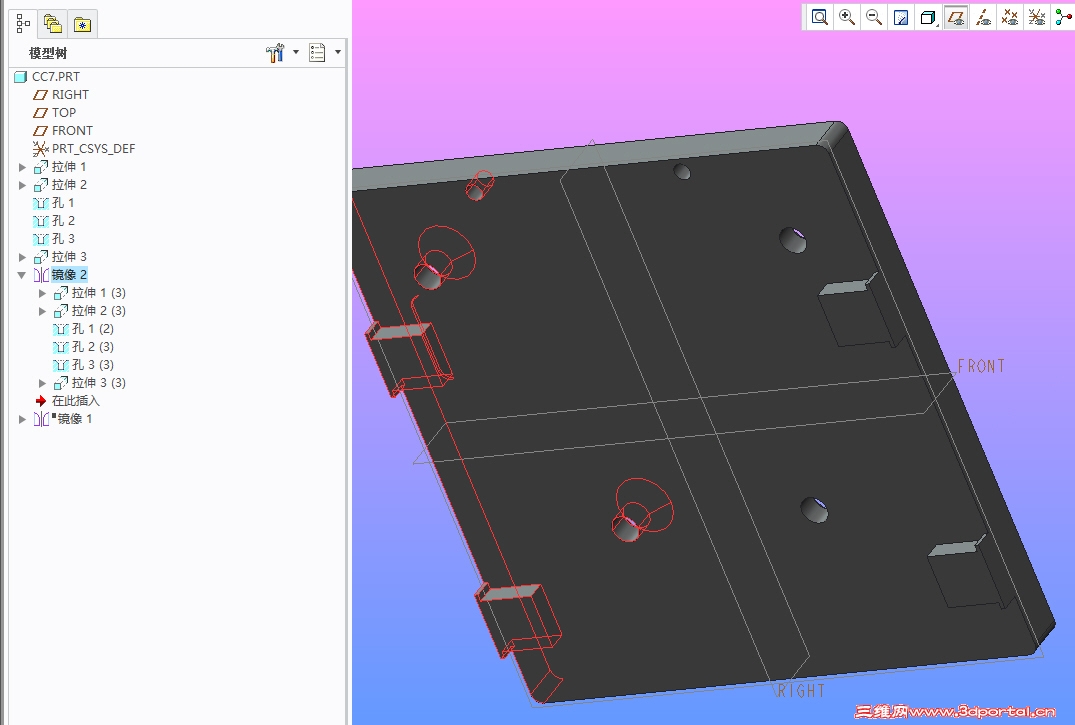The height and width of the screenshot is (725, 1075).
Task: Click the 镜像 2 mirror icon
Action: [x=41, y=275]
